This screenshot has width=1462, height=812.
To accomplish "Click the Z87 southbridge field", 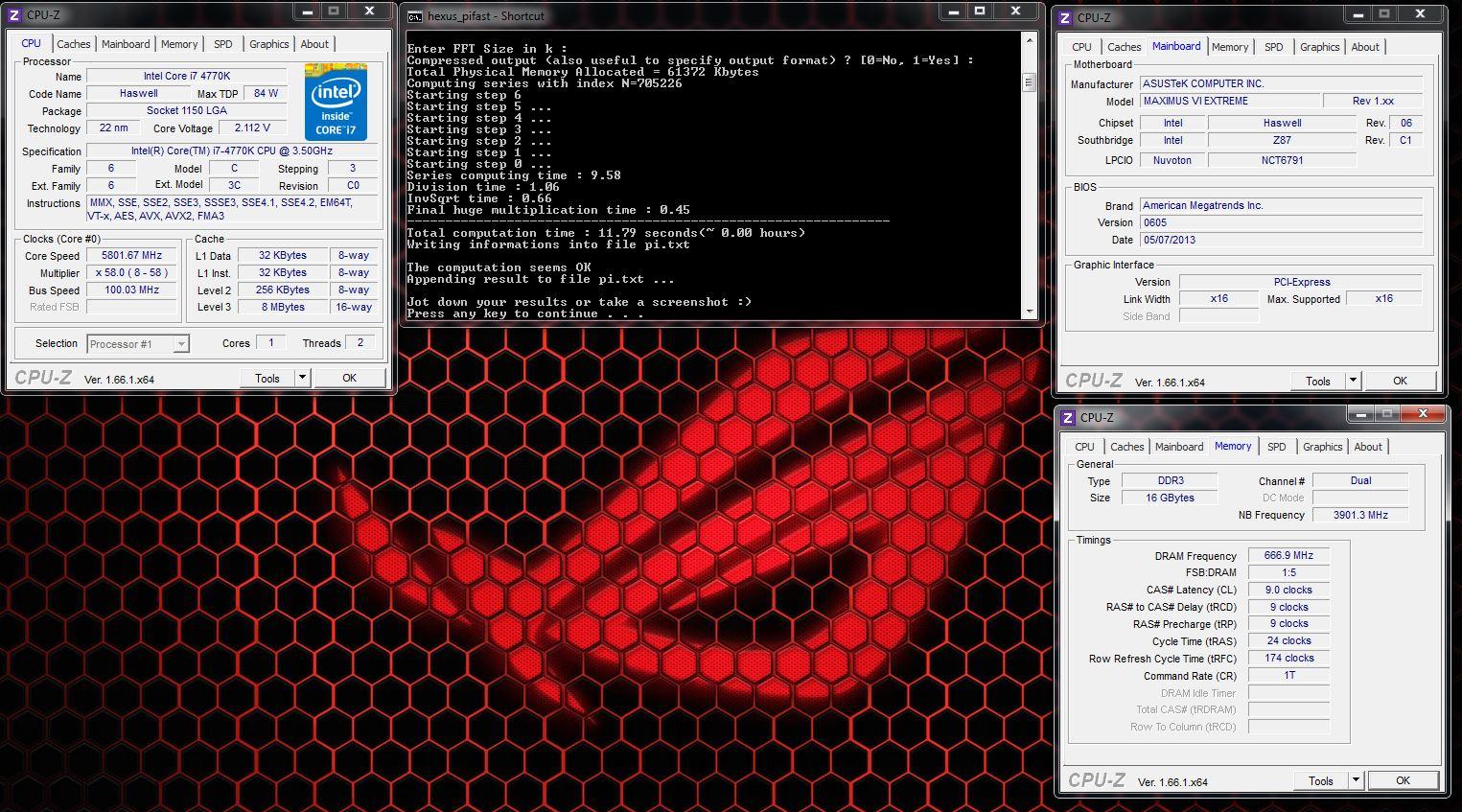I will 1282,141.
